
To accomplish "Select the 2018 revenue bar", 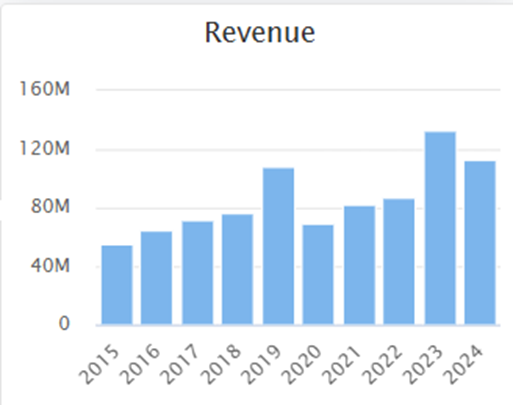I will [237, 269].
